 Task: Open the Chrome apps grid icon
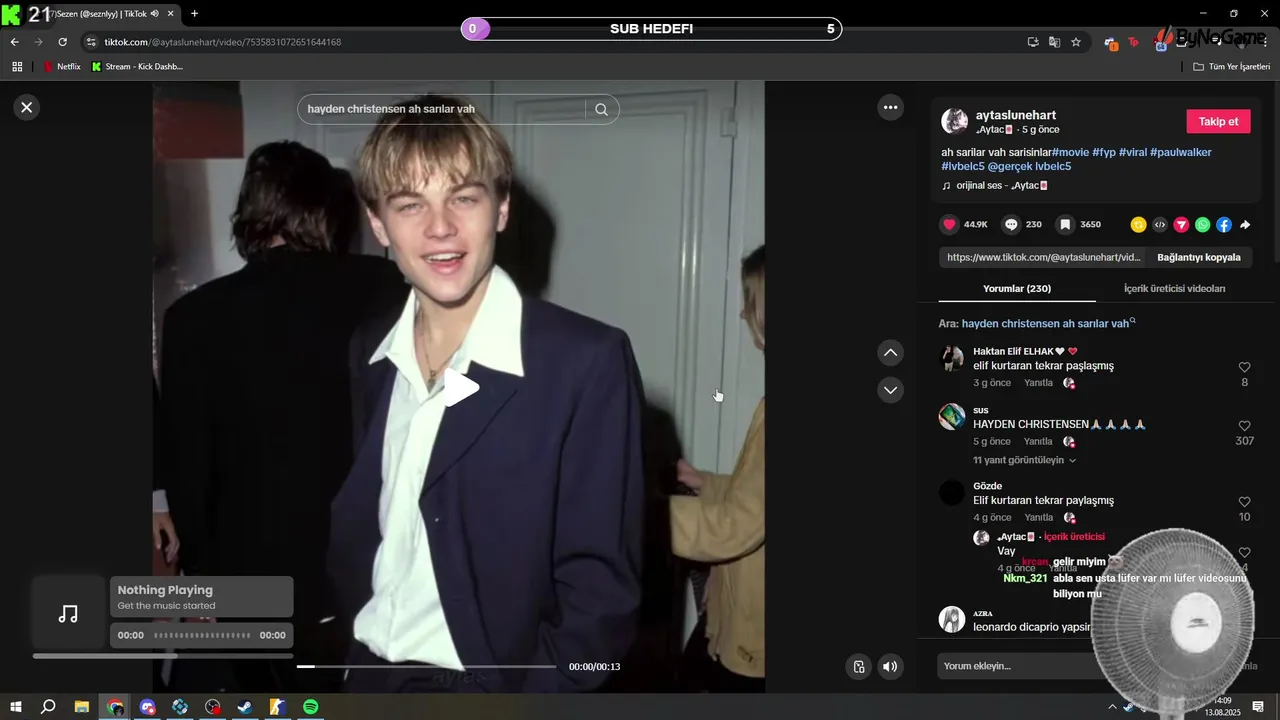pyautogui.click(x=16, y=66)
